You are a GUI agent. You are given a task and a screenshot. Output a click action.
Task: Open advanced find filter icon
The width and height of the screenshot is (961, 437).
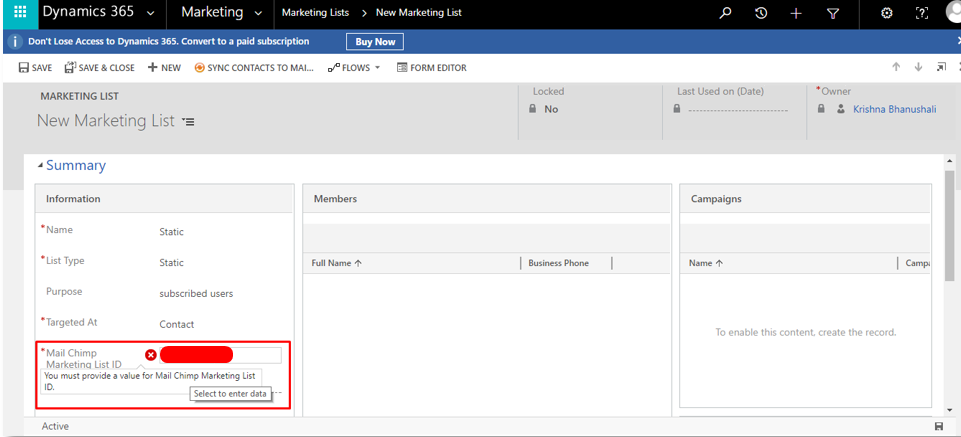coord(832,13)
